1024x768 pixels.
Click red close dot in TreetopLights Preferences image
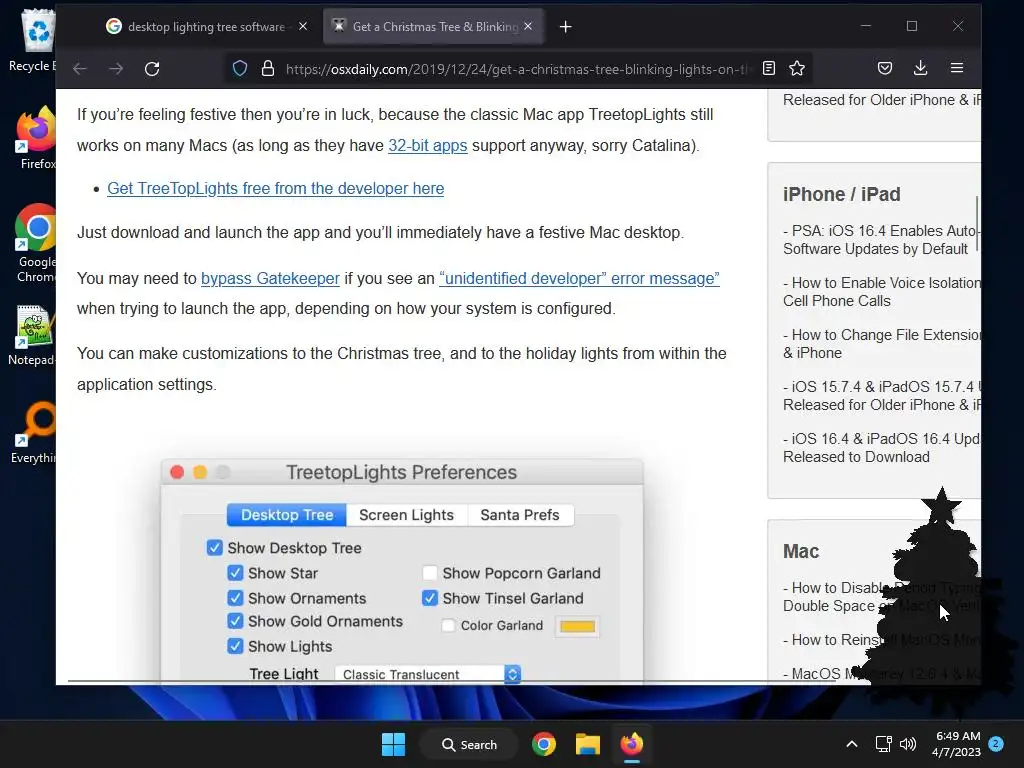(x=177, y=472)
